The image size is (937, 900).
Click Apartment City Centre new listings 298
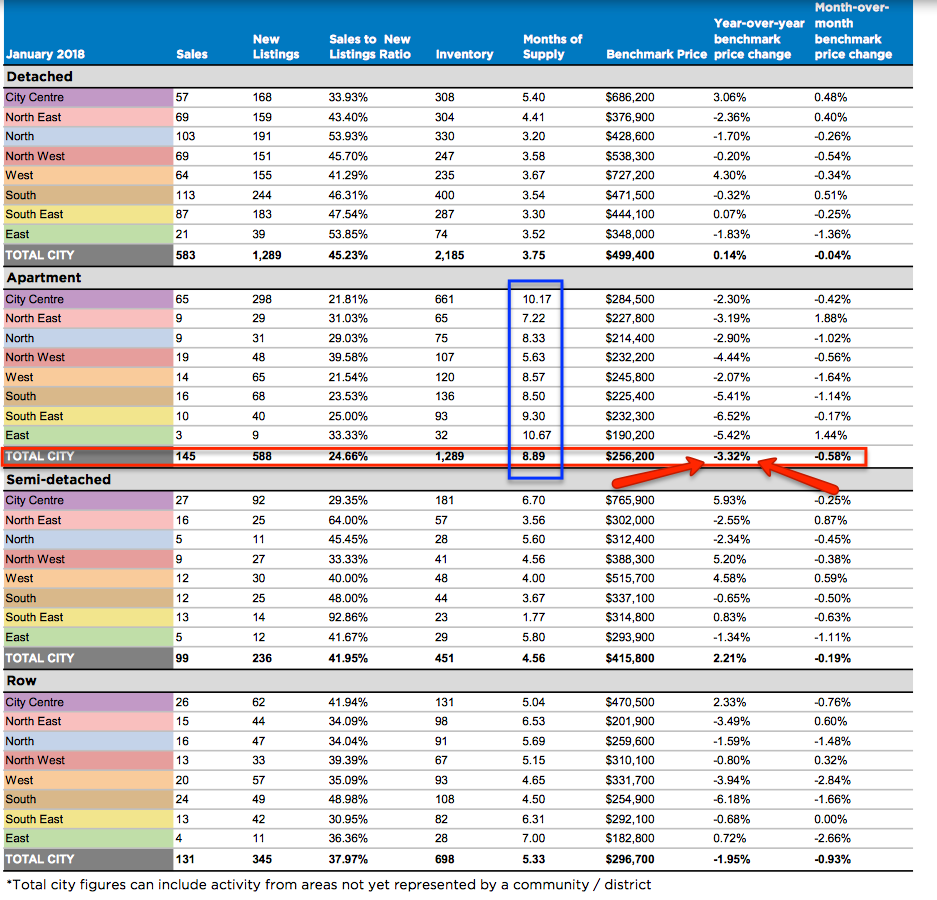[262, 299]
